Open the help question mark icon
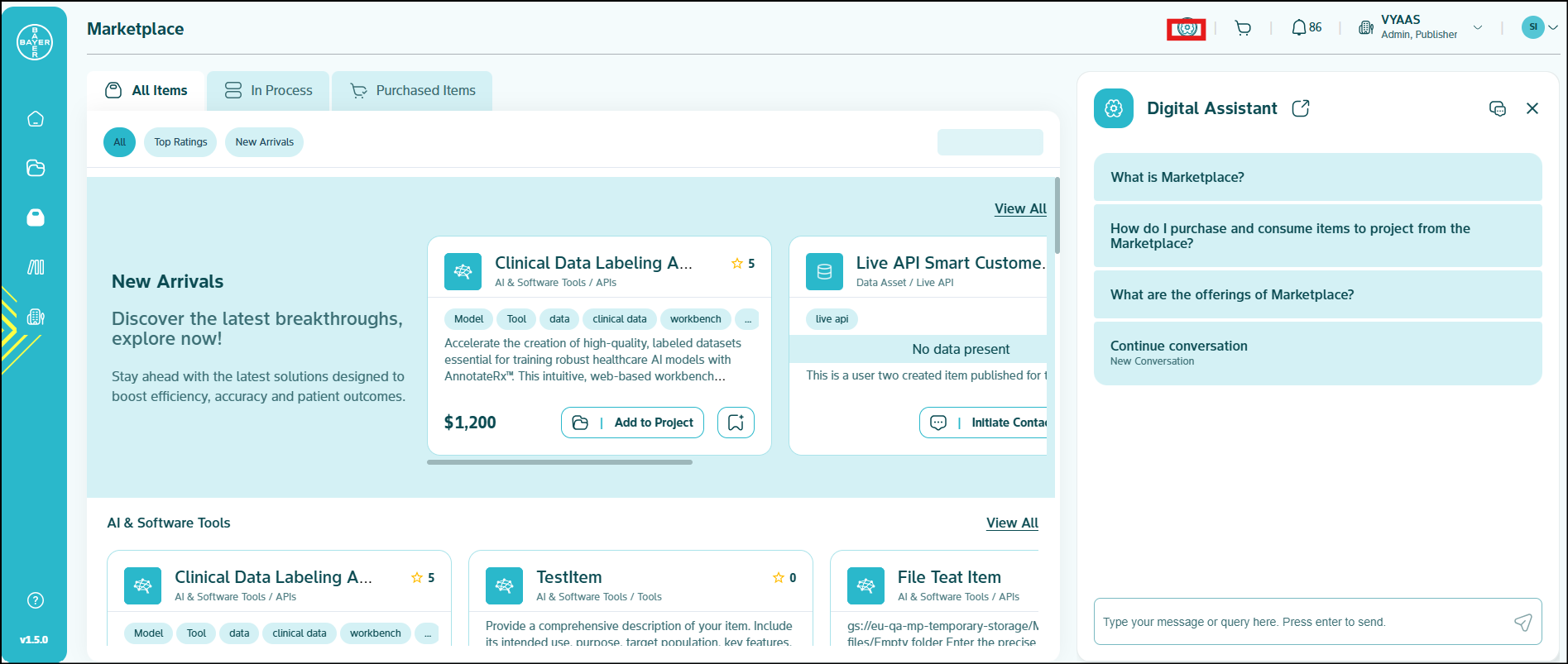The image size is (1568, 664). coord(36,600)
